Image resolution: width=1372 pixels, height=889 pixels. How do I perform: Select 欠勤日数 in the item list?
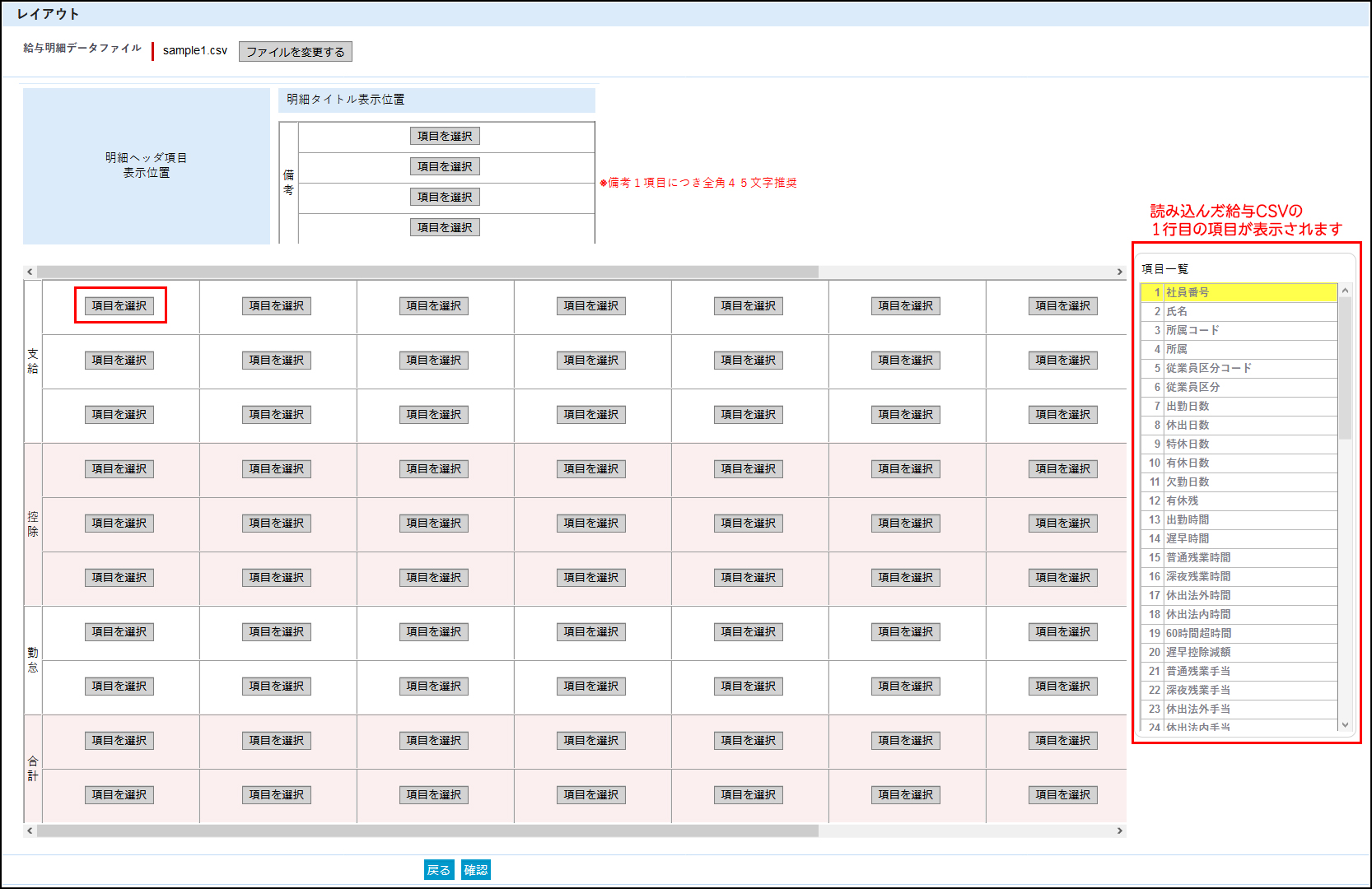pyautogui.click(x=1239, y=482)
